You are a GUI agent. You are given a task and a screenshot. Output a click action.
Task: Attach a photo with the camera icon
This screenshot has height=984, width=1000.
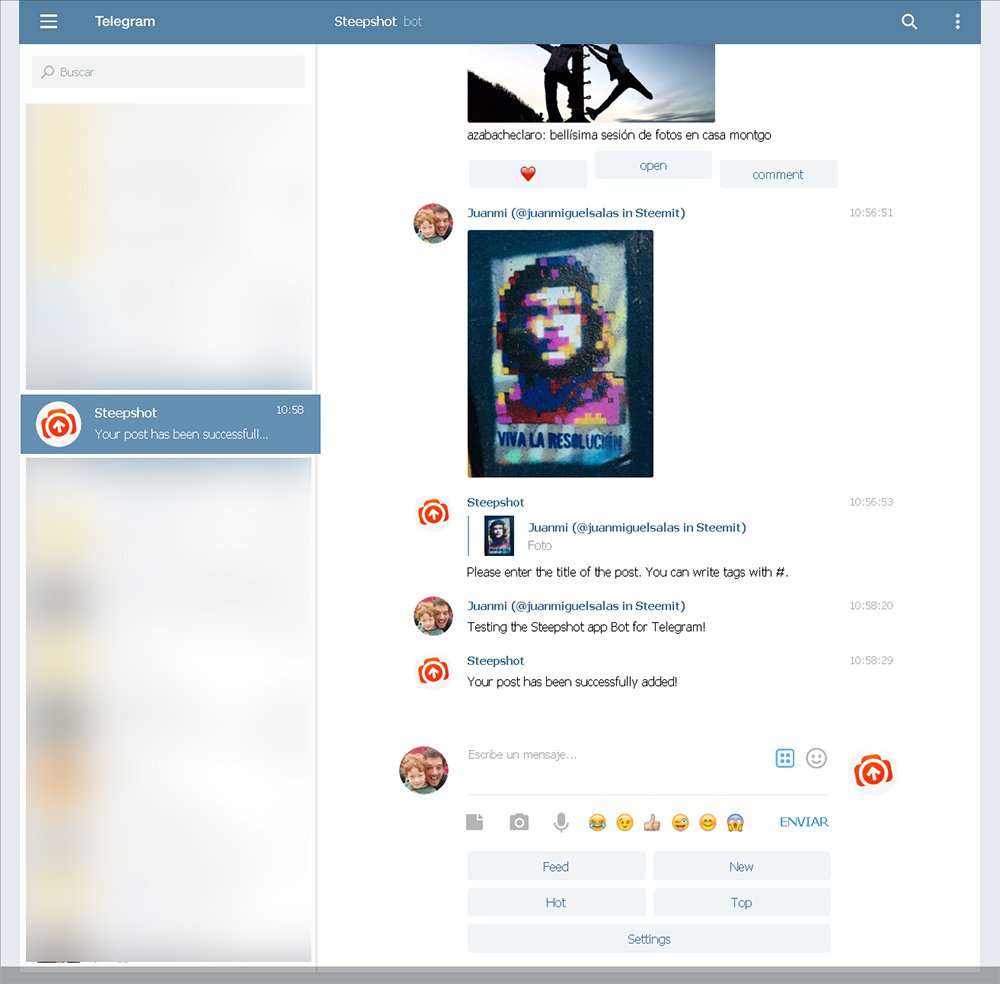point(519,822)
